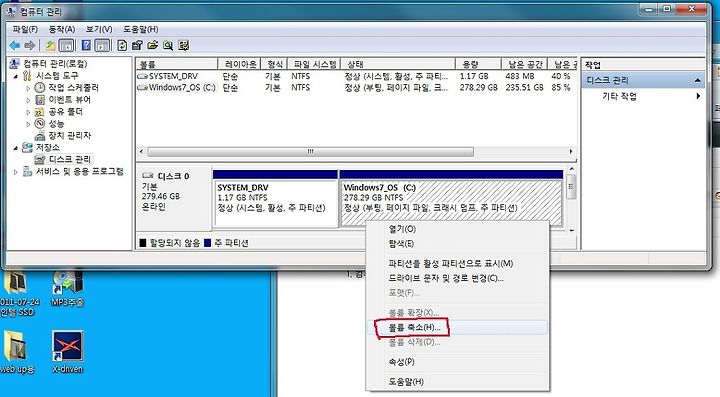Click the Properties toolbar icon
720x397 pixels.
(137, 45)
